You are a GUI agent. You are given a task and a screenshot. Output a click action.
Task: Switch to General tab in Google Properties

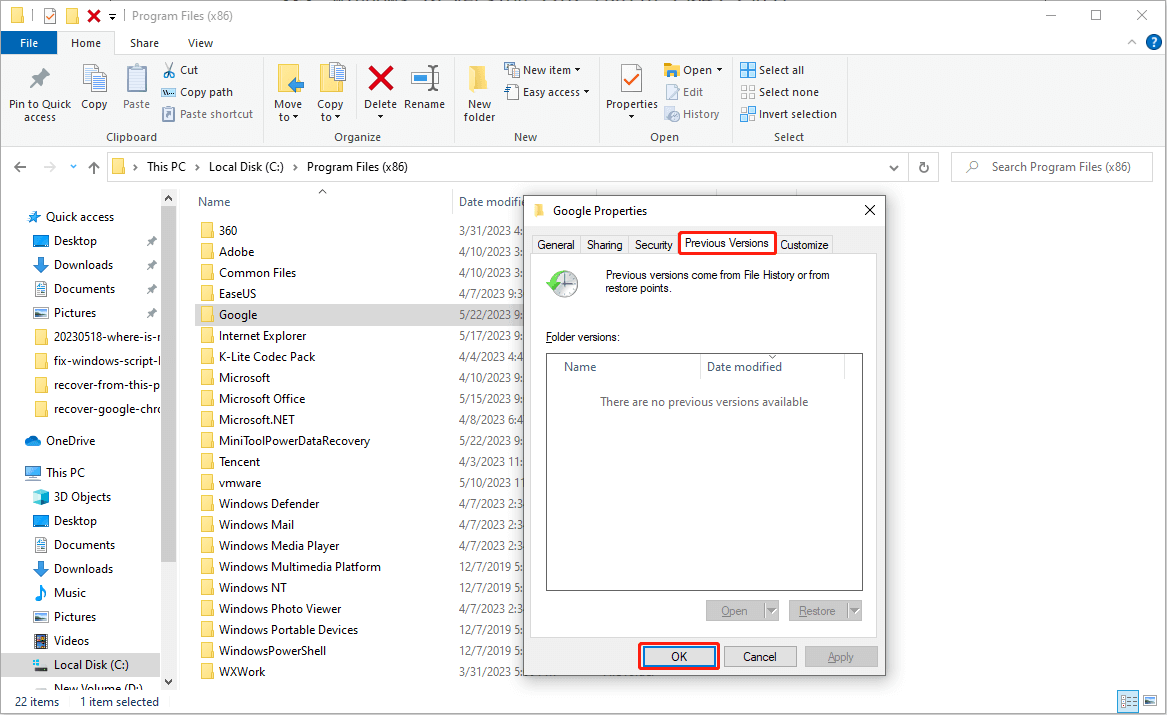click(x=556, y=245)
